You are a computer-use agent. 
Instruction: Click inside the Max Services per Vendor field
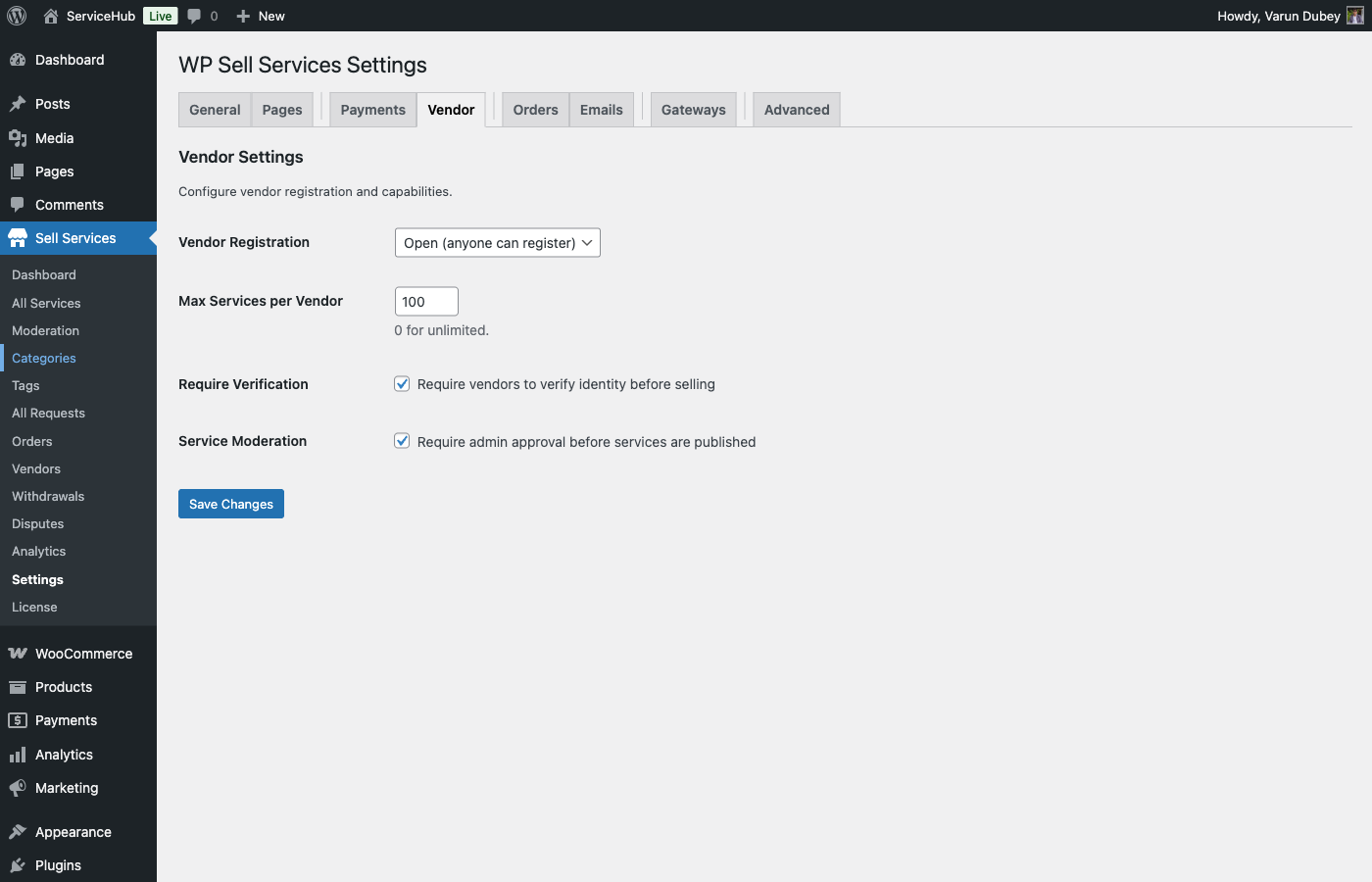[x=425, y=301]
